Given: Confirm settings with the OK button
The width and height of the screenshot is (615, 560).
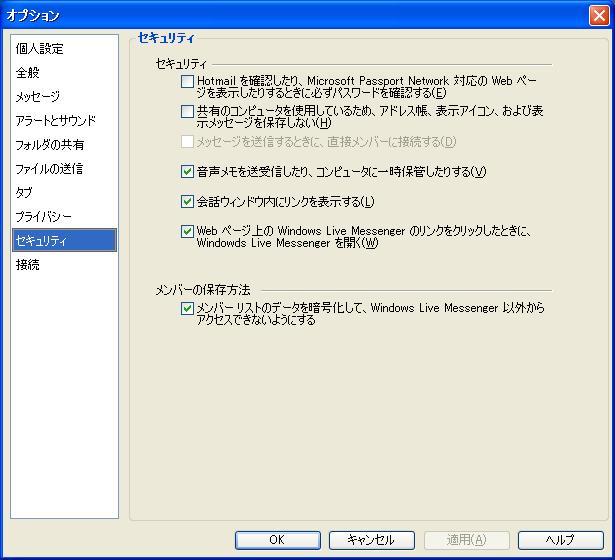Looking at the screenshot, I should [278, 540].
